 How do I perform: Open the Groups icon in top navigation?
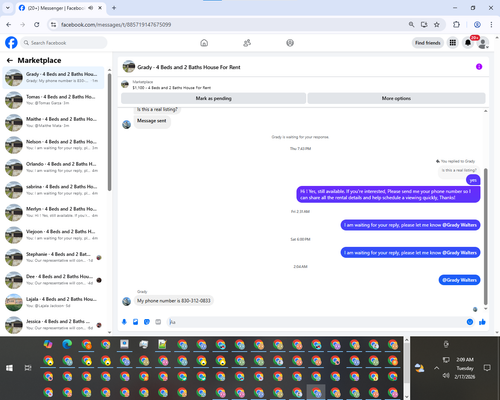pos(290,43)
